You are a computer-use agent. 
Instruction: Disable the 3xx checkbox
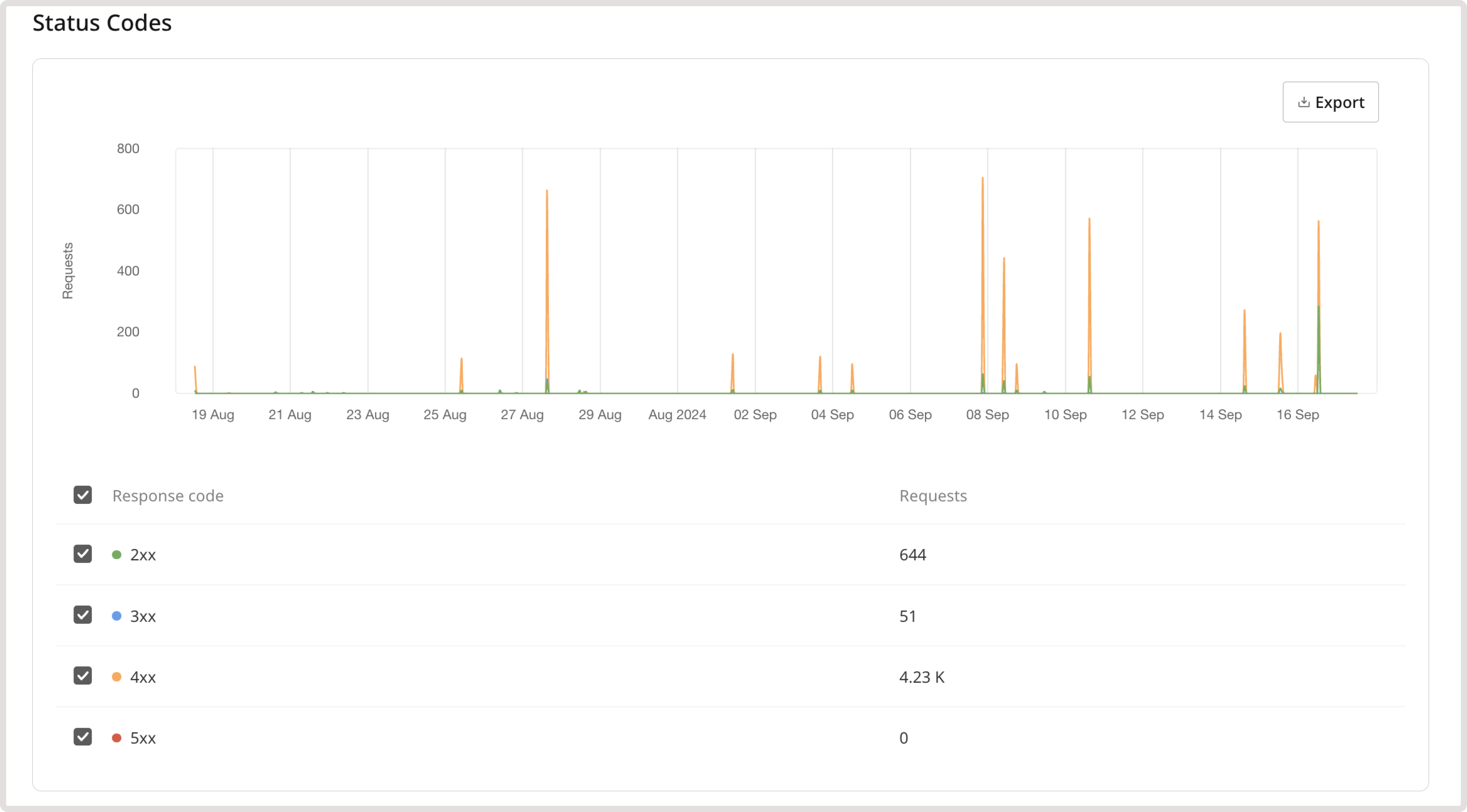click(x=83, y=614)
